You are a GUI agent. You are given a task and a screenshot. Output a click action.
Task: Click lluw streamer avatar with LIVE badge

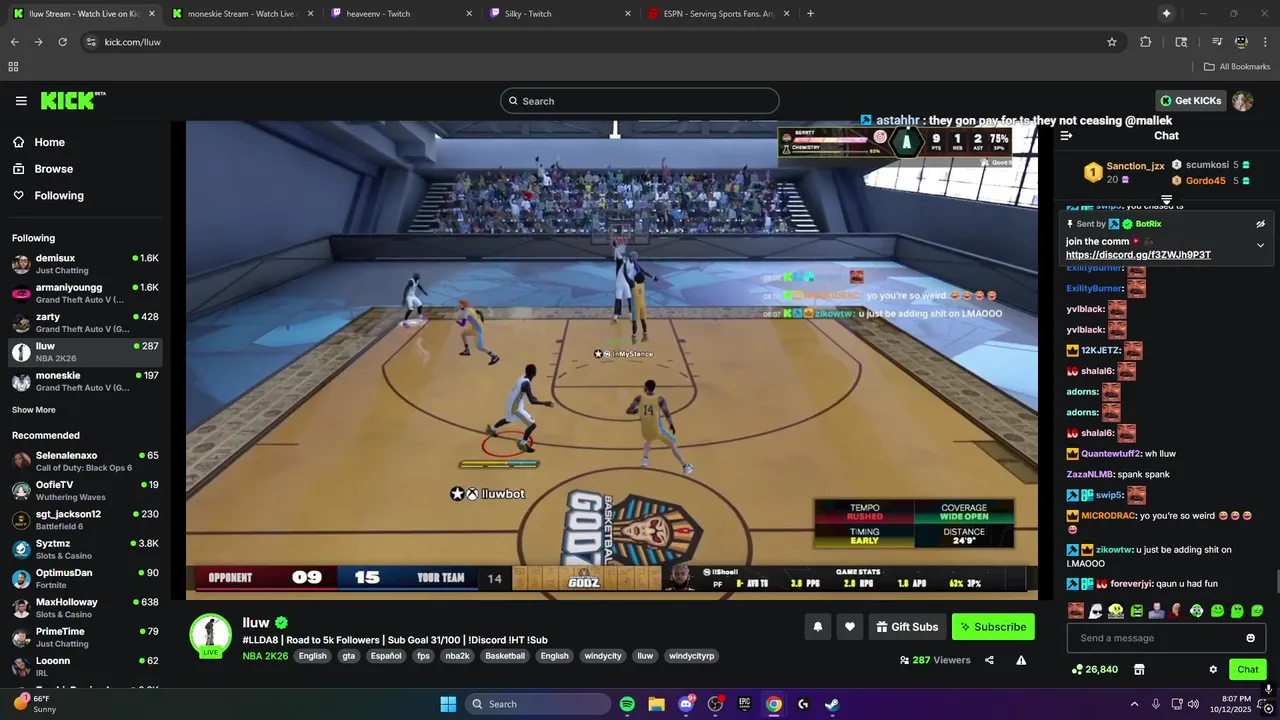[x=211, y=636]
